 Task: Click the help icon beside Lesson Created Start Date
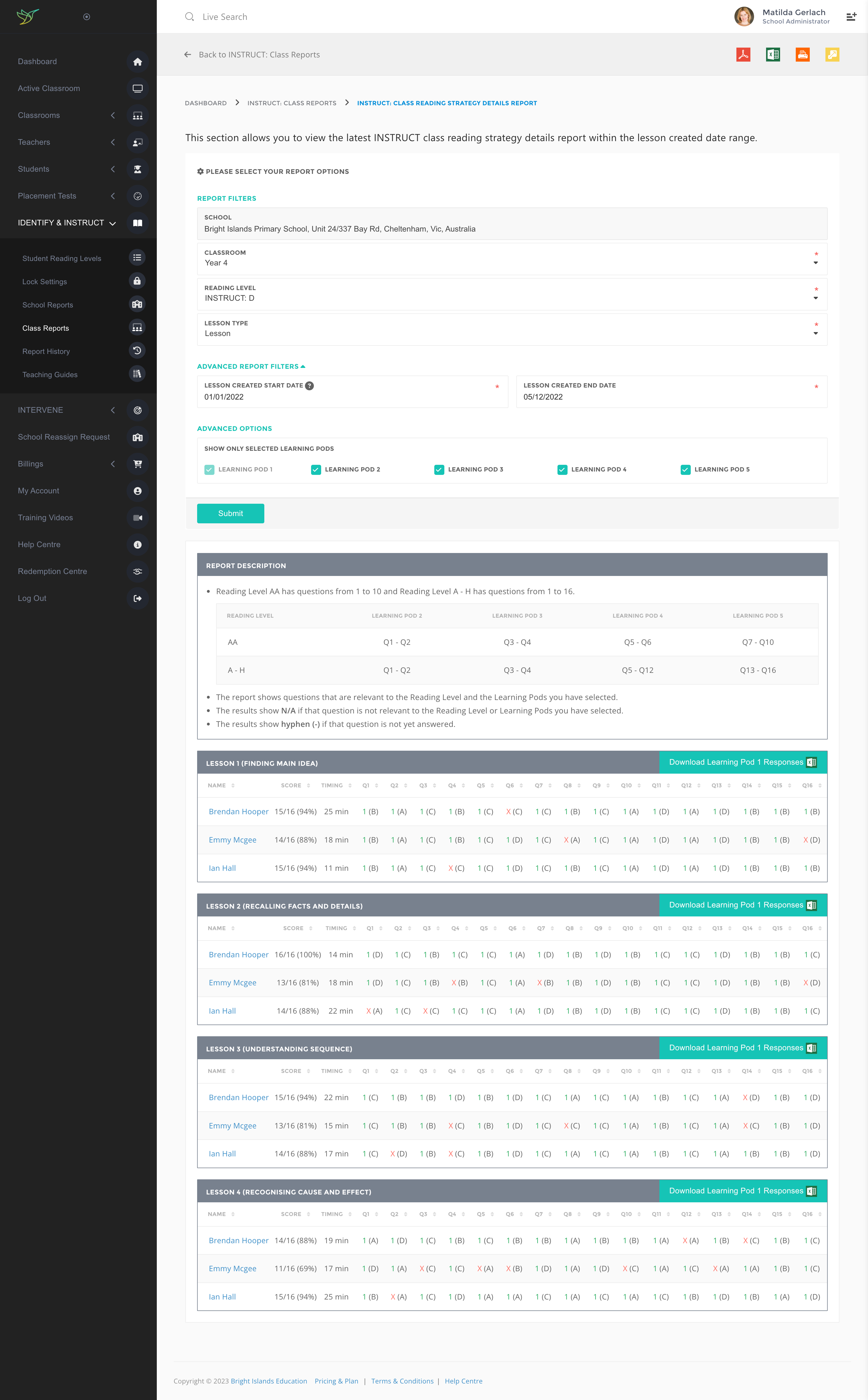click(x=309, y=386)
